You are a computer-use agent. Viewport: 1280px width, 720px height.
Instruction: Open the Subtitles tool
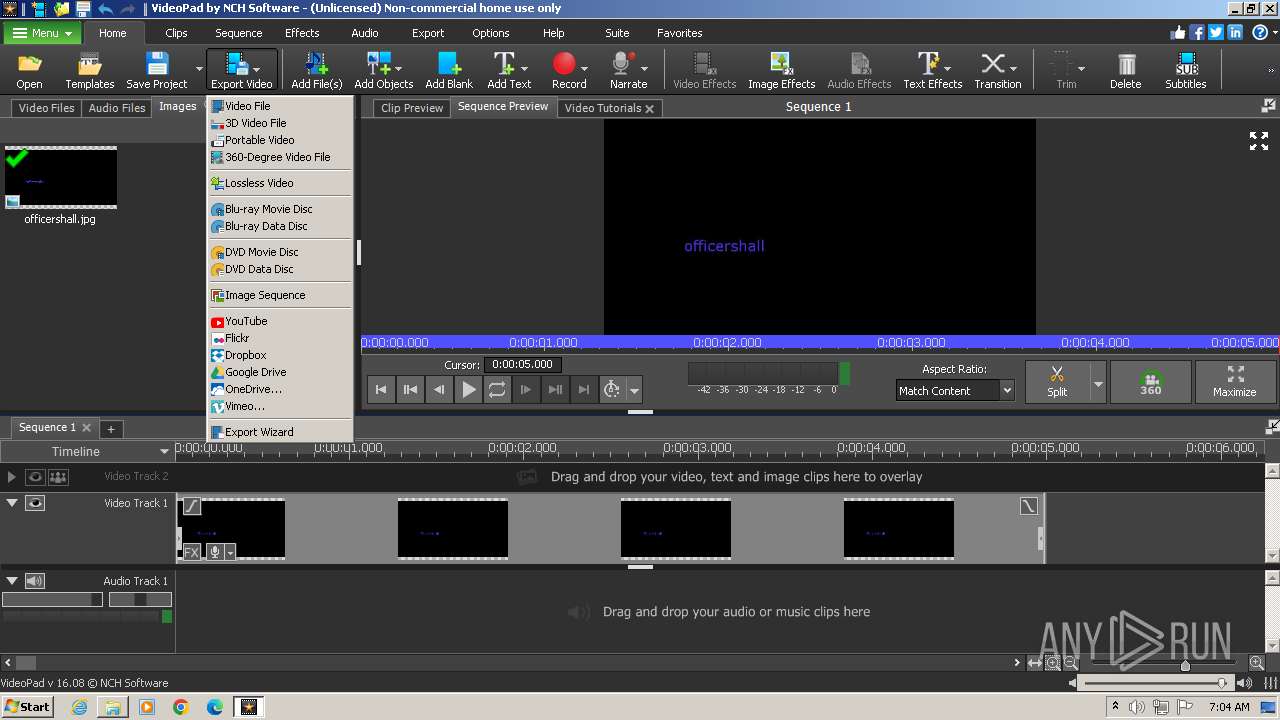click(x=1186, y=70)
